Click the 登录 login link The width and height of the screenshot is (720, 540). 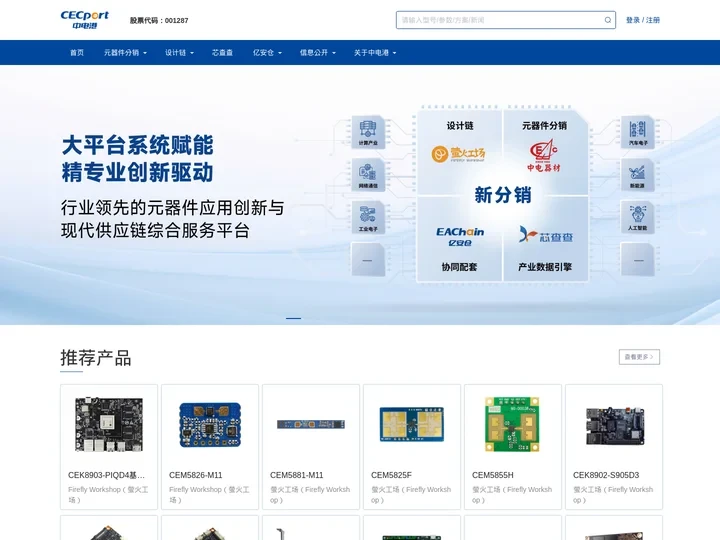(633, 20)
